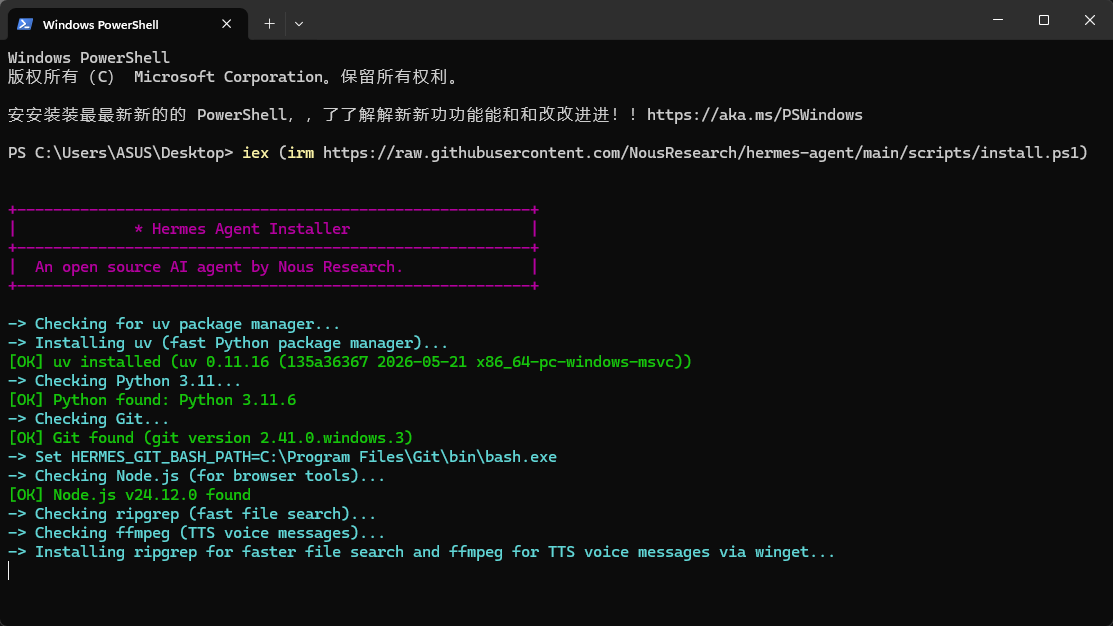The width and height of the screenshot is (1113, 626).
Task: Click 'Checking ripgrep (fast file search)' line
Action: tap(192, 514)
